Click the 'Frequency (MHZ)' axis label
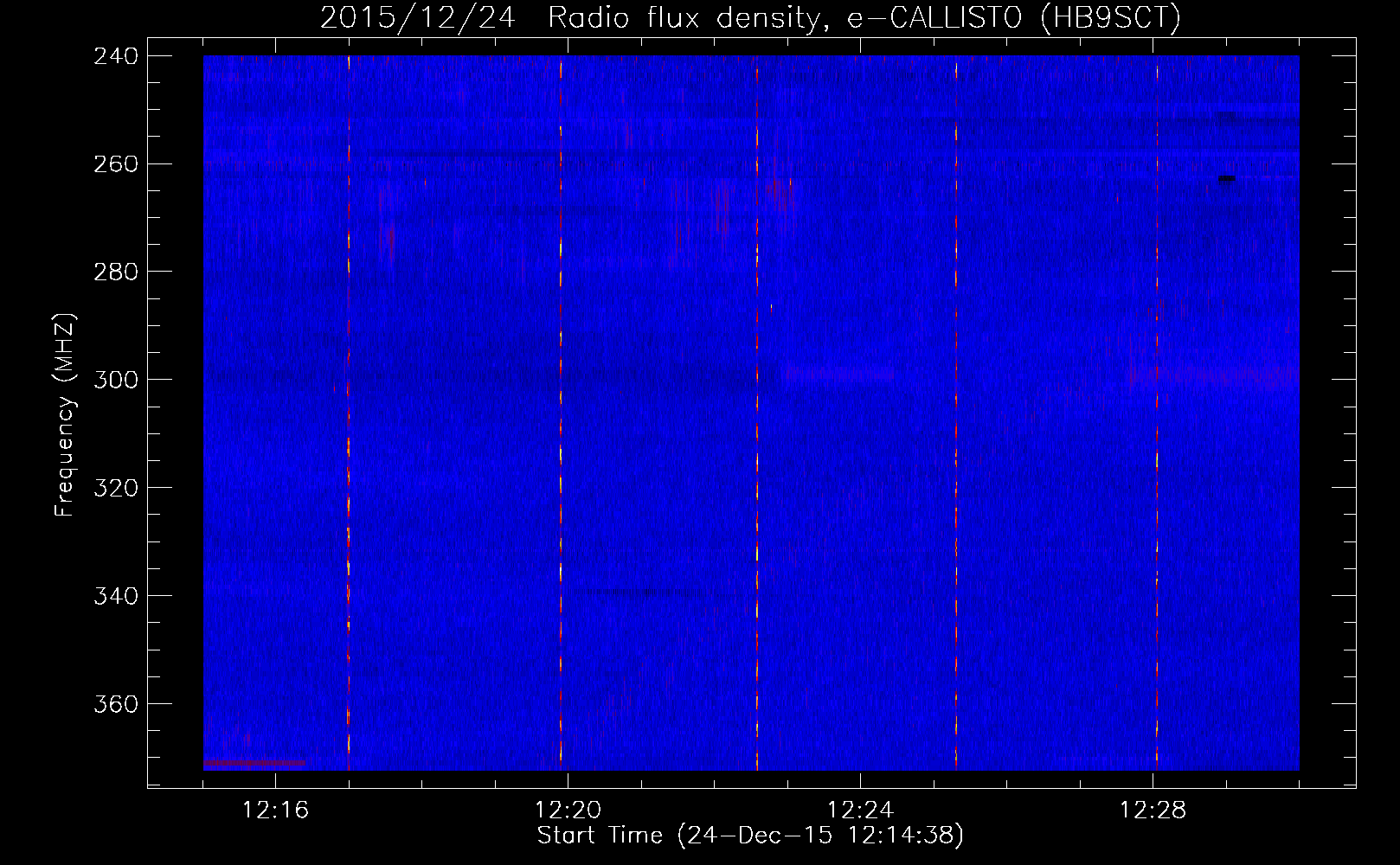This screenshot has width=1400, height=865. click(x=65, y=415)
